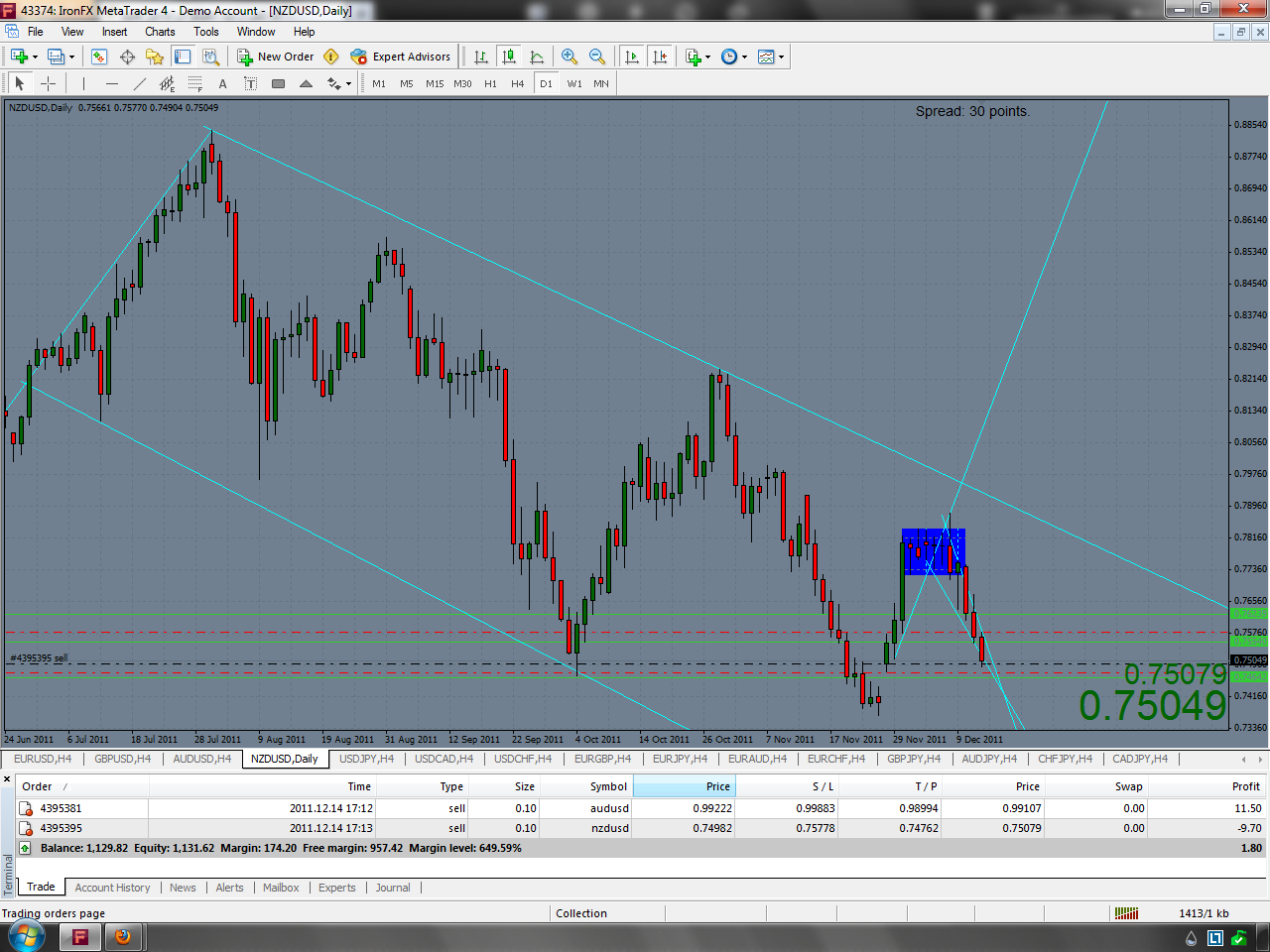The image size is (1270, 952).
Task: Open the Periods clock icon
Action: coord(729,57)
